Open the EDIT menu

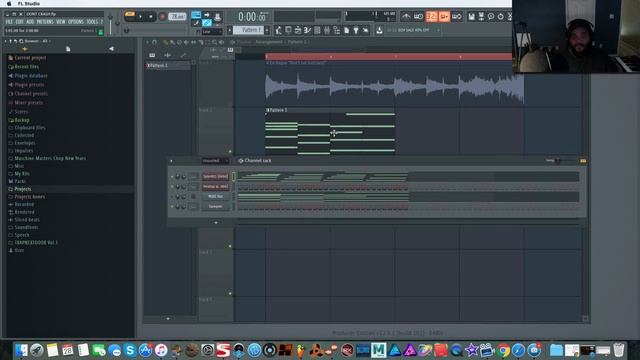click(20, 22)
